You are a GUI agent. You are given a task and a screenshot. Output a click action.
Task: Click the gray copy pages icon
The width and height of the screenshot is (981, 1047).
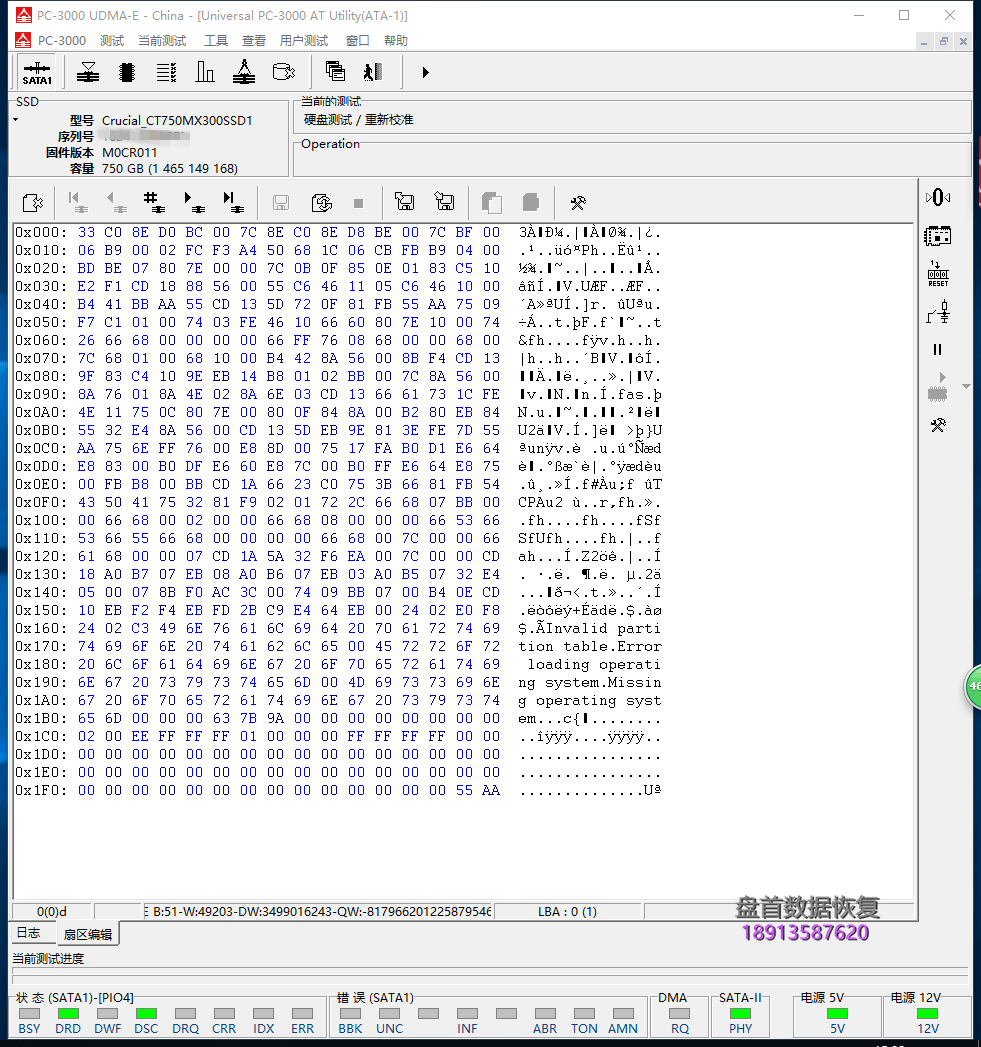click(x=492, y=202)
